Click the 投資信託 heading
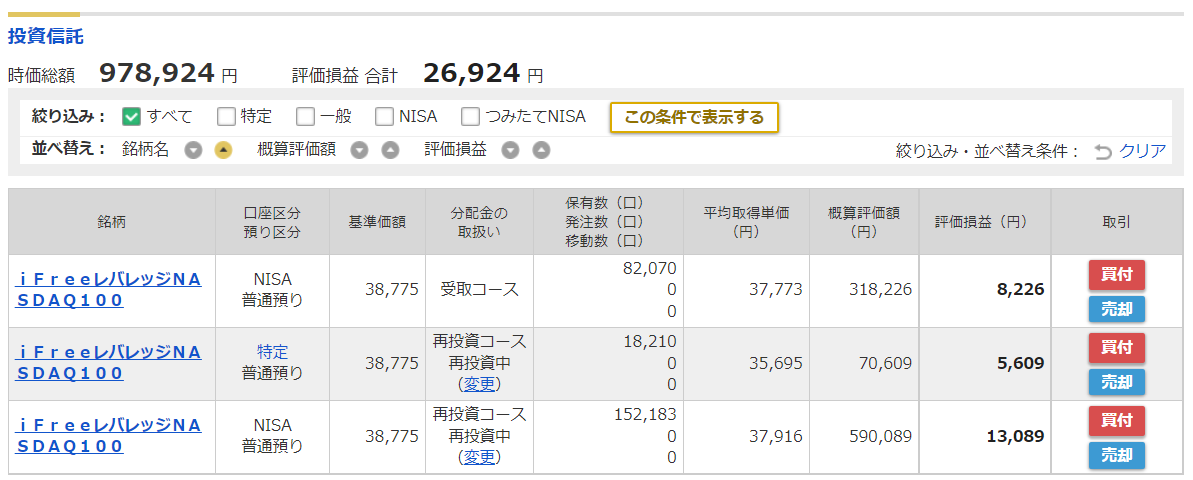This screenshot has width=1193, height=480. coord(46,36)
